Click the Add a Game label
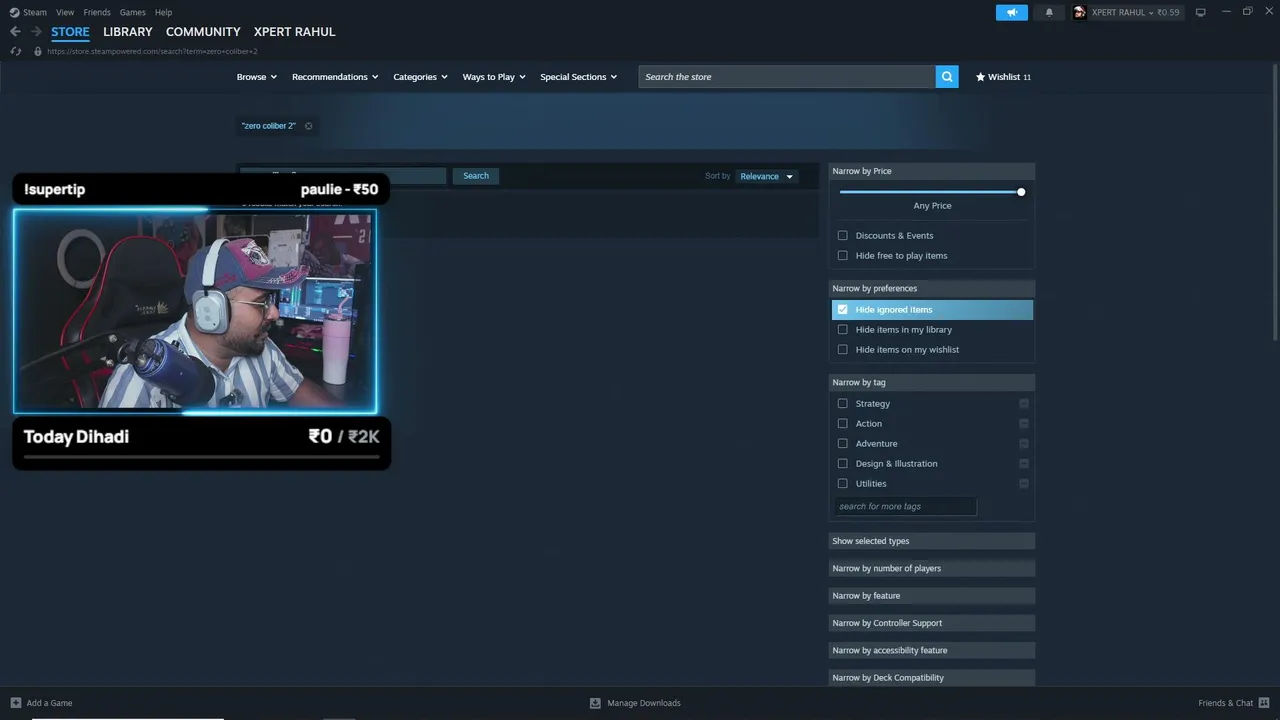 coord(49,703)
